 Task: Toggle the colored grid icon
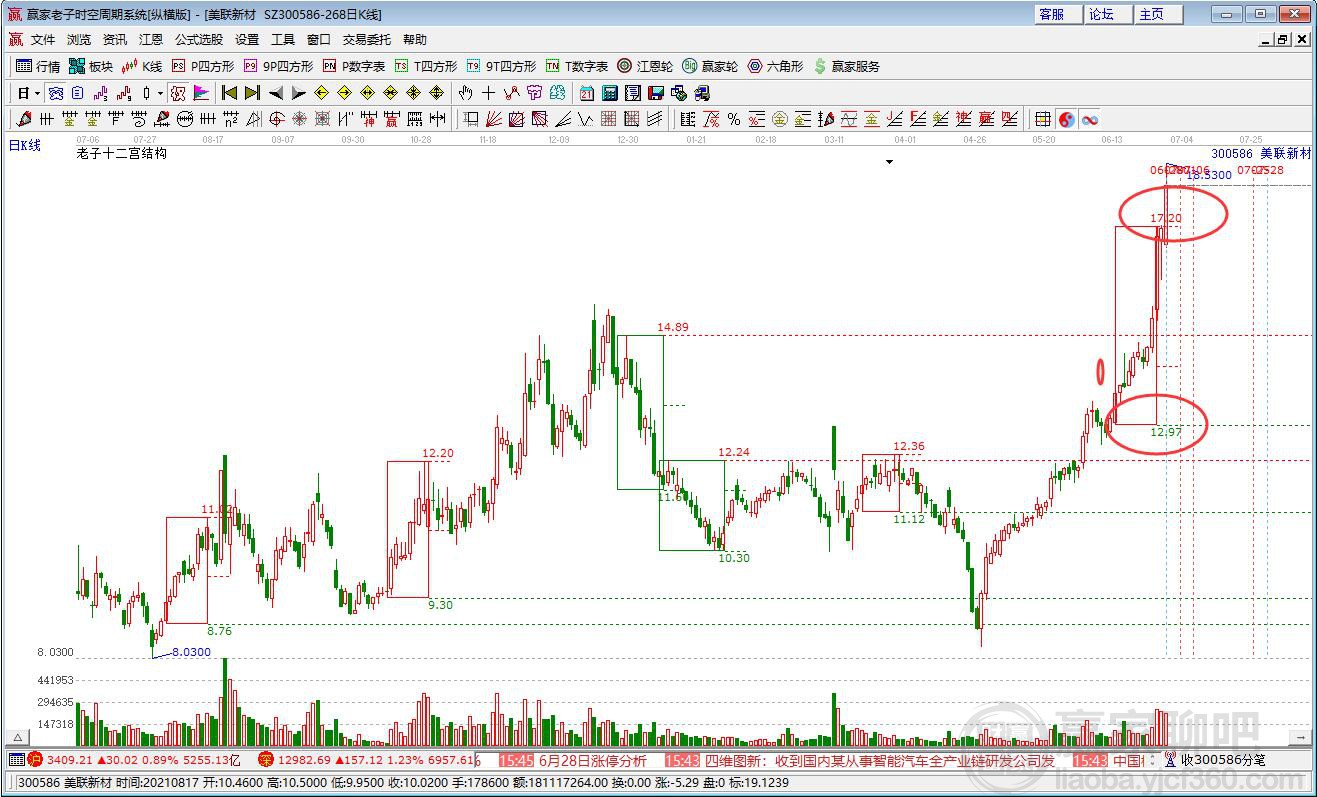[1043, 119]
